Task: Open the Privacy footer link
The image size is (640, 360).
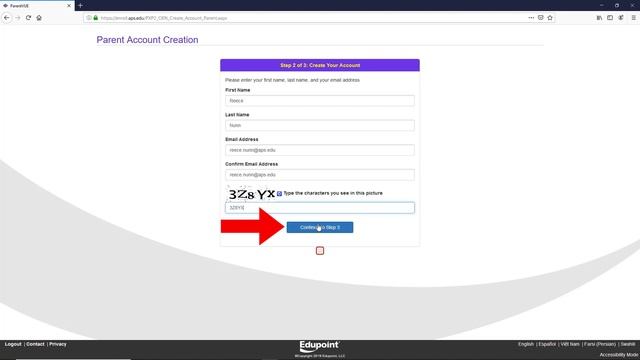Action: click(58, 344)
